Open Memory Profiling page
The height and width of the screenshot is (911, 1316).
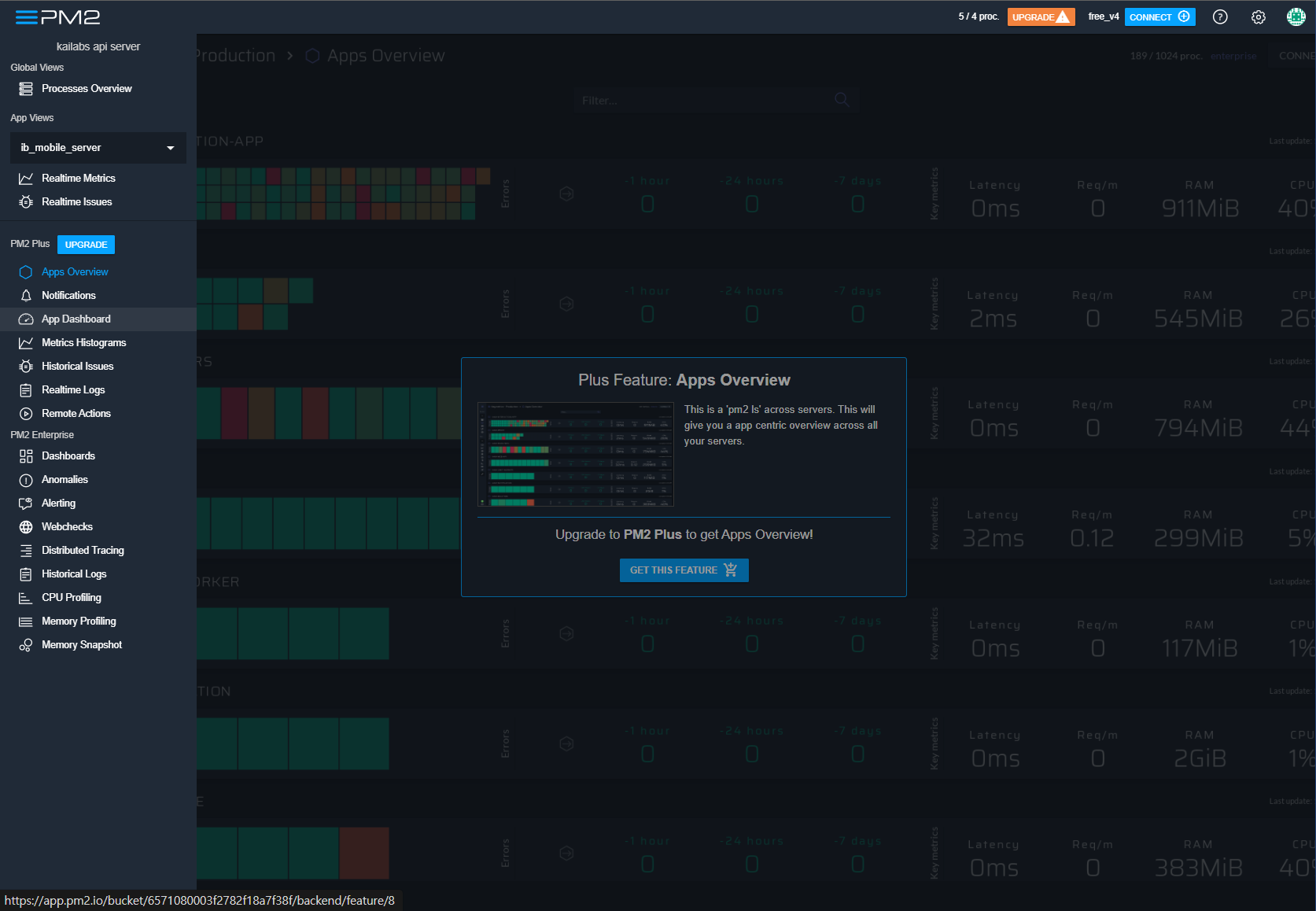[98, 621]
